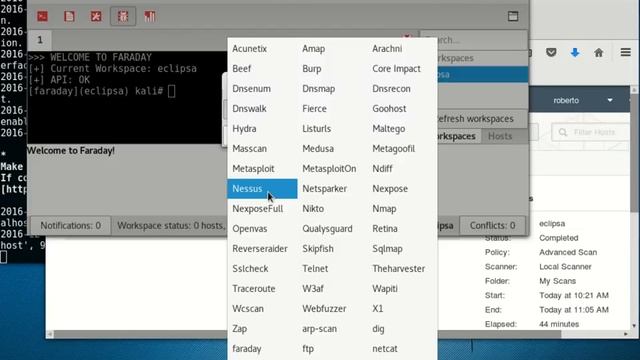The height and width of the screenshot is (360, 640).
Task: Click 'Advanced Scan' policy value
Action: point(568,252)
